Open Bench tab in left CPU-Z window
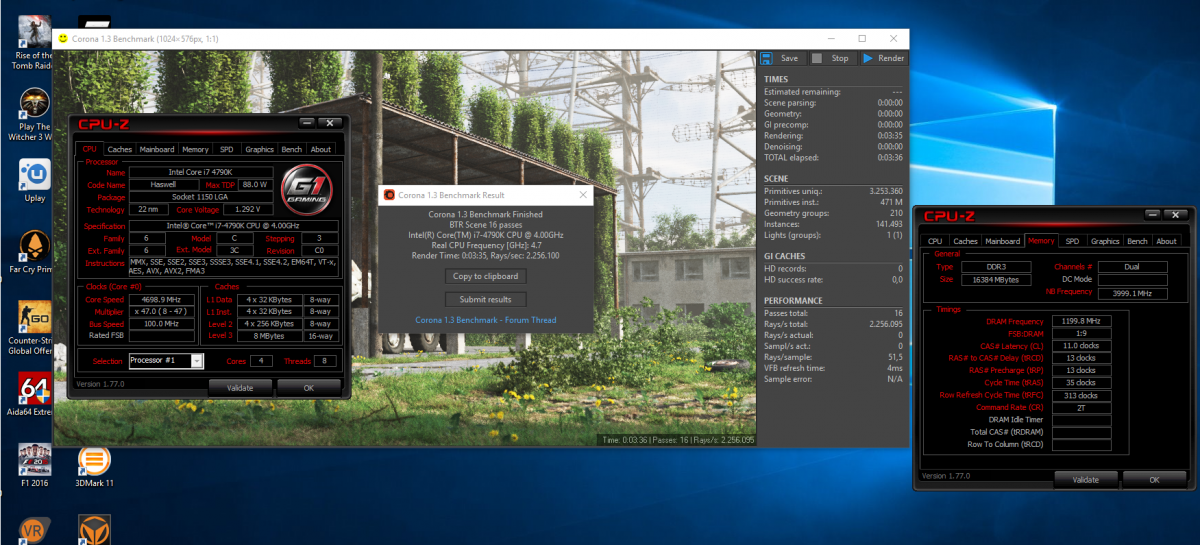Screen dimensions: 1200x545 pos(291,149)
